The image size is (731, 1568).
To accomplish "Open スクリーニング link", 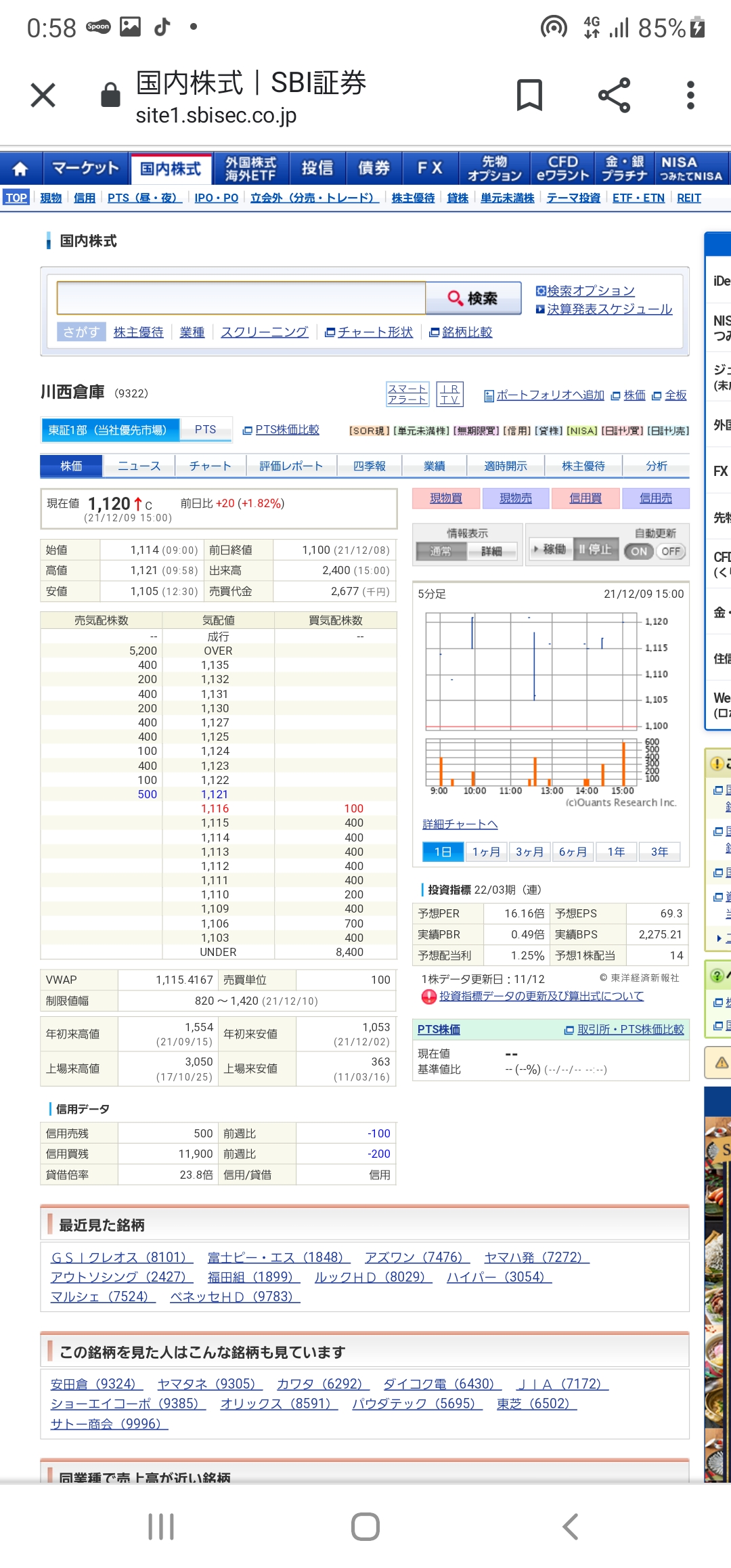I will click(x=265, y=332).
